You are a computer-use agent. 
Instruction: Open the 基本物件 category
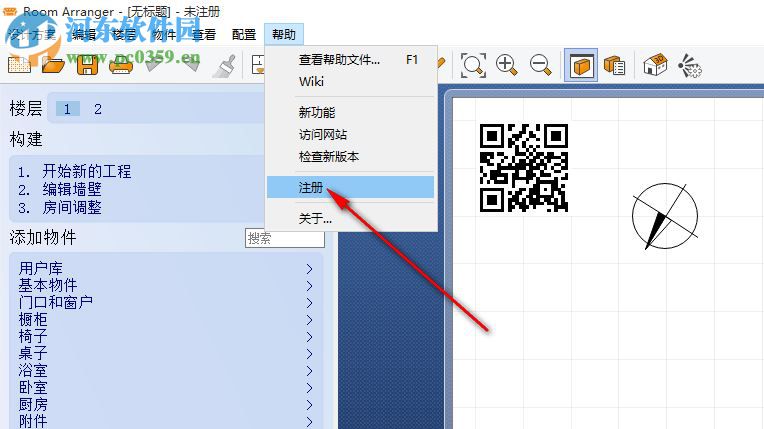48,285
